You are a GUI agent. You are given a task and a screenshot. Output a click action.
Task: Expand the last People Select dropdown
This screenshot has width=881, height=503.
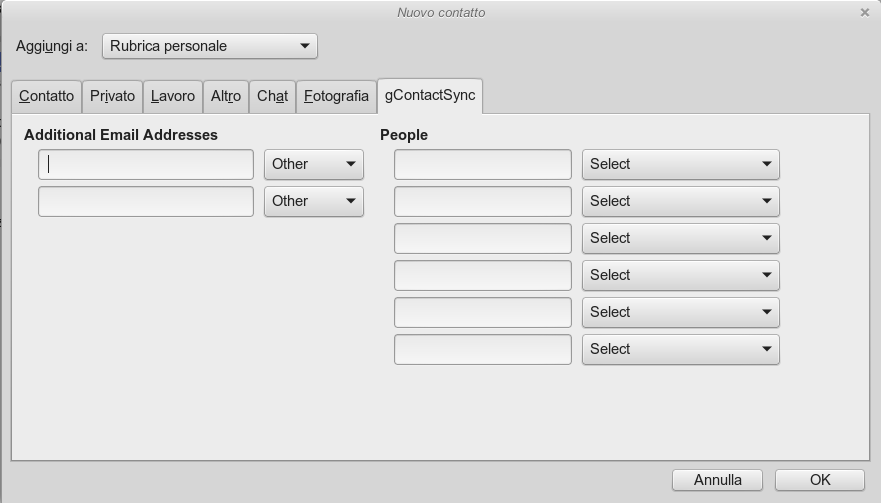(x=681, y=350)
